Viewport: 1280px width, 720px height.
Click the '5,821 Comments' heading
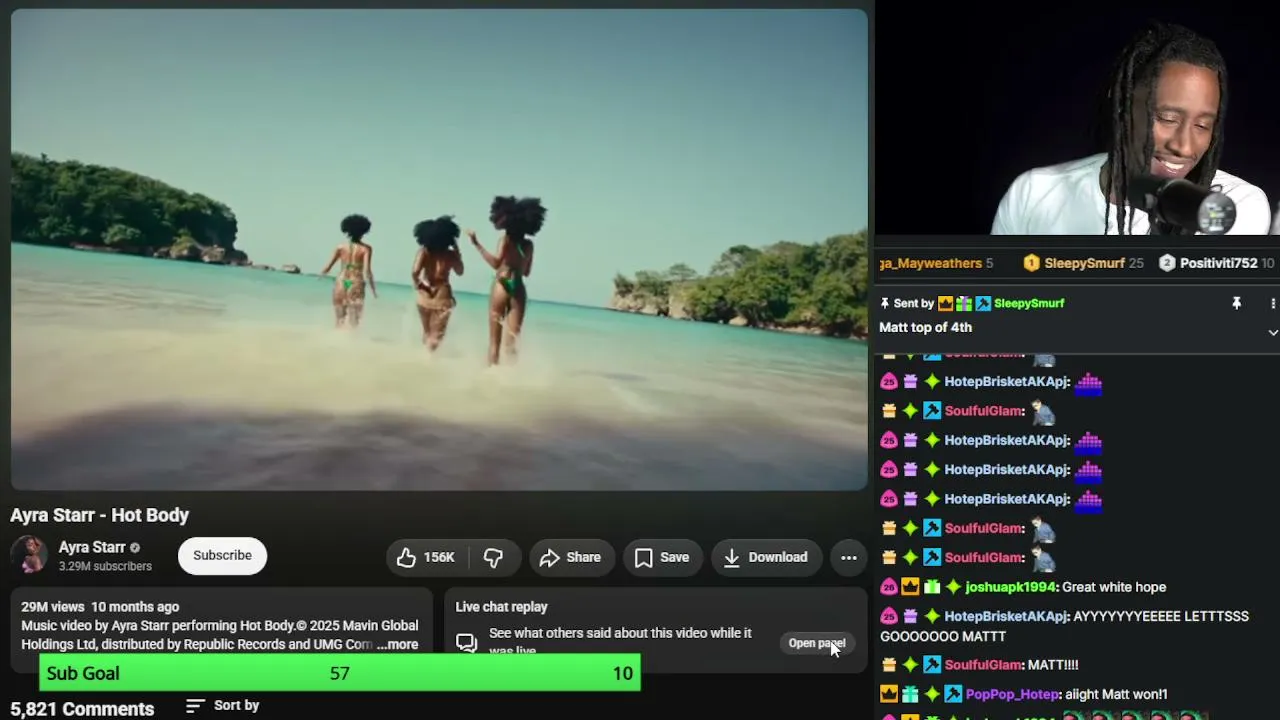(82, 709)
